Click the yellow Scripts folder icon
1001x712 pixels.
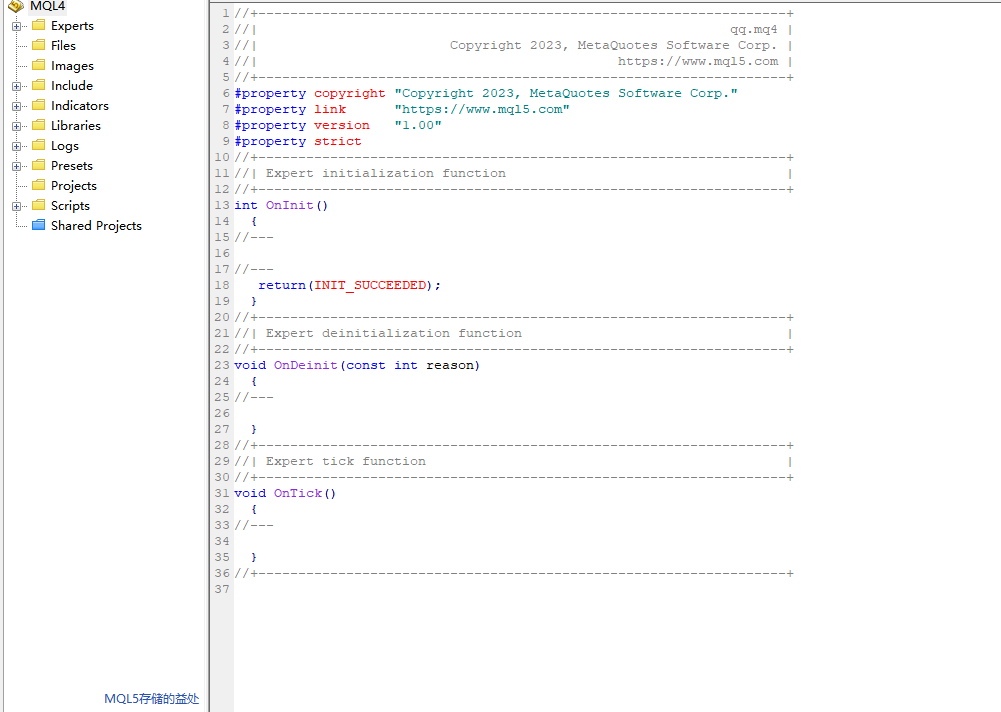coord(38,205)
